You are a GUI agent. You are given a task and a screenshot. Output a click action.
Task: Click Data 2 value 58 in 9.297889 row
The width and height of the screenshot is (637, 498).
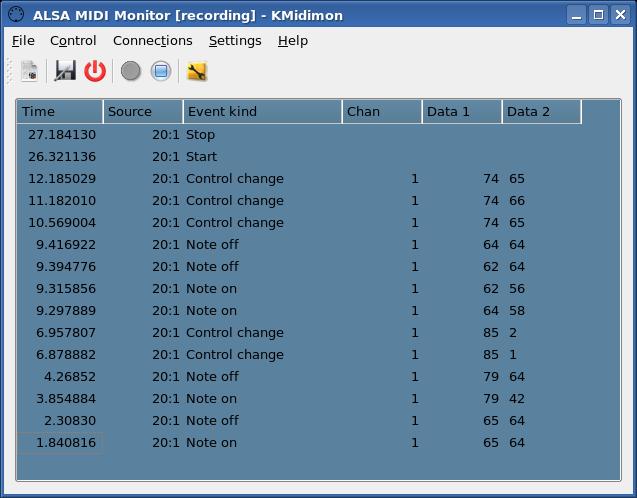(517, 310)
